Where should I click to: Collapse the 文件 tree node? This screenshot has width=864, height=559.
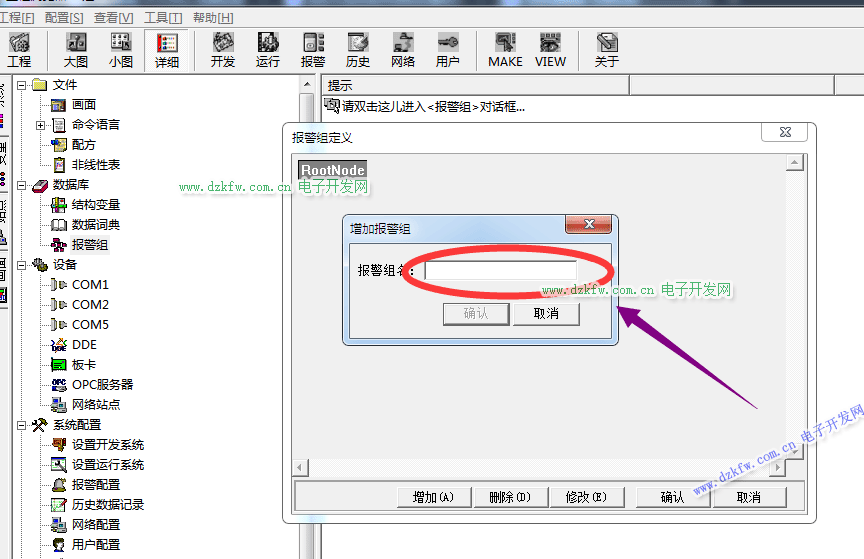tap(21, 85)
